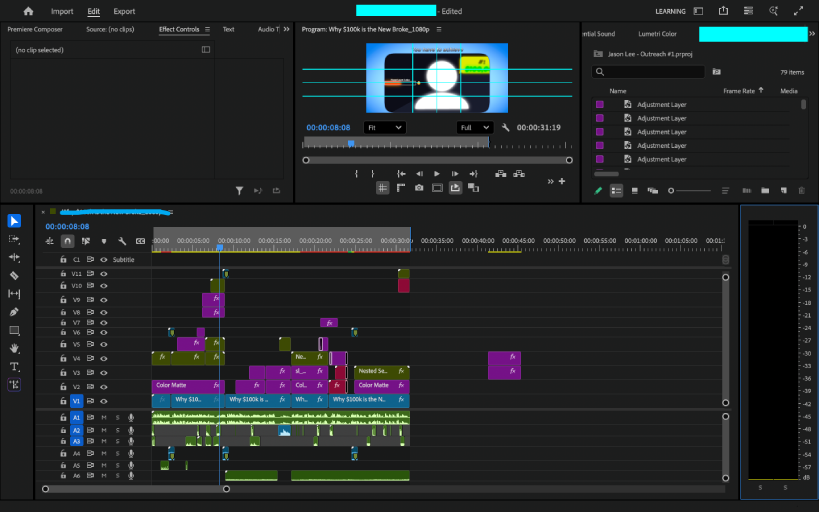
Task: Toggle Linked Selection in timeline
Action: [86, 241]
